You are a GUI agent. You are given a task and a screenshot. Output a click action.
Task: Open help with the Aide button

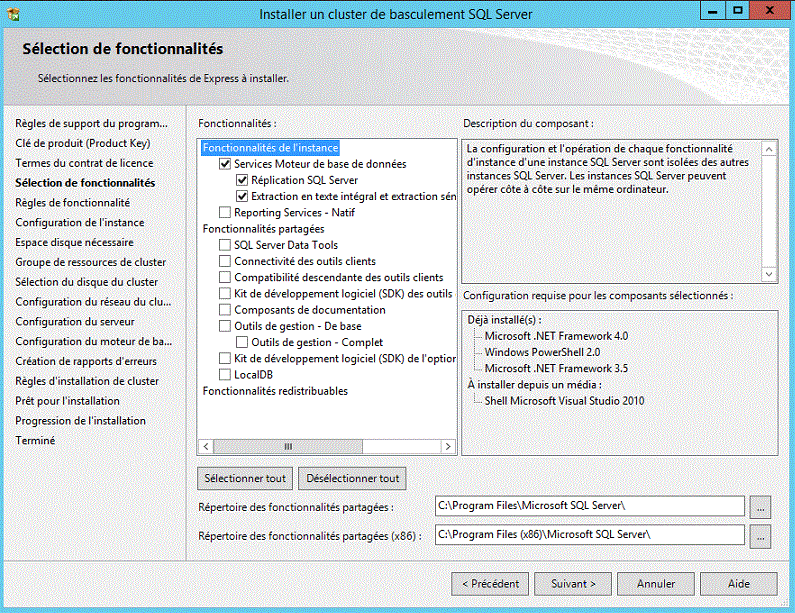[x=739, y=584]
